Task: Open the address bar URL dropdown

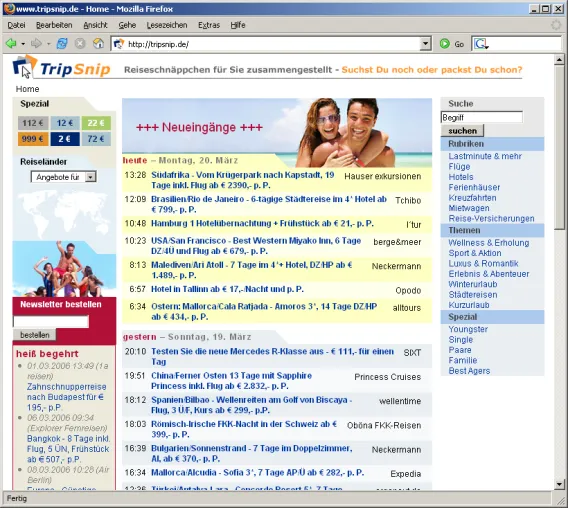Action: [x=426, y=44]
